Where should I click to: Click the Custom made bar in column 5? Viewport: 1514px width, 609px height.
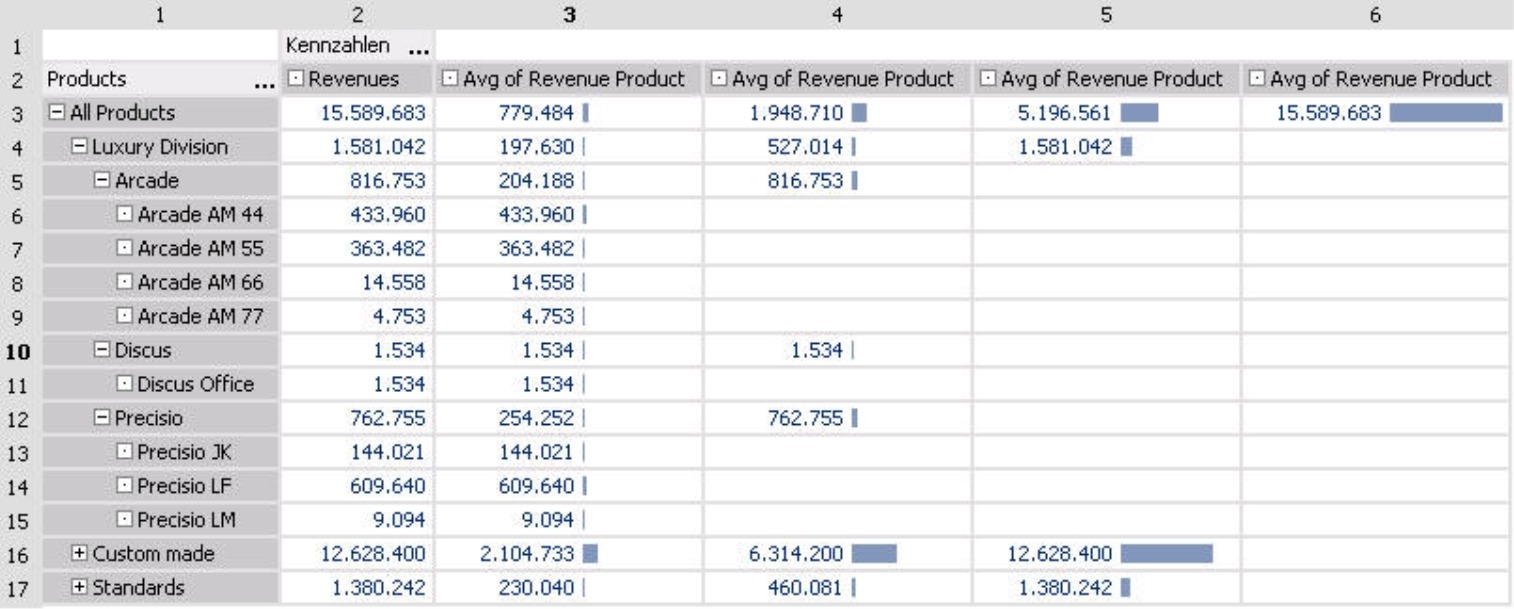[1166, 553]
